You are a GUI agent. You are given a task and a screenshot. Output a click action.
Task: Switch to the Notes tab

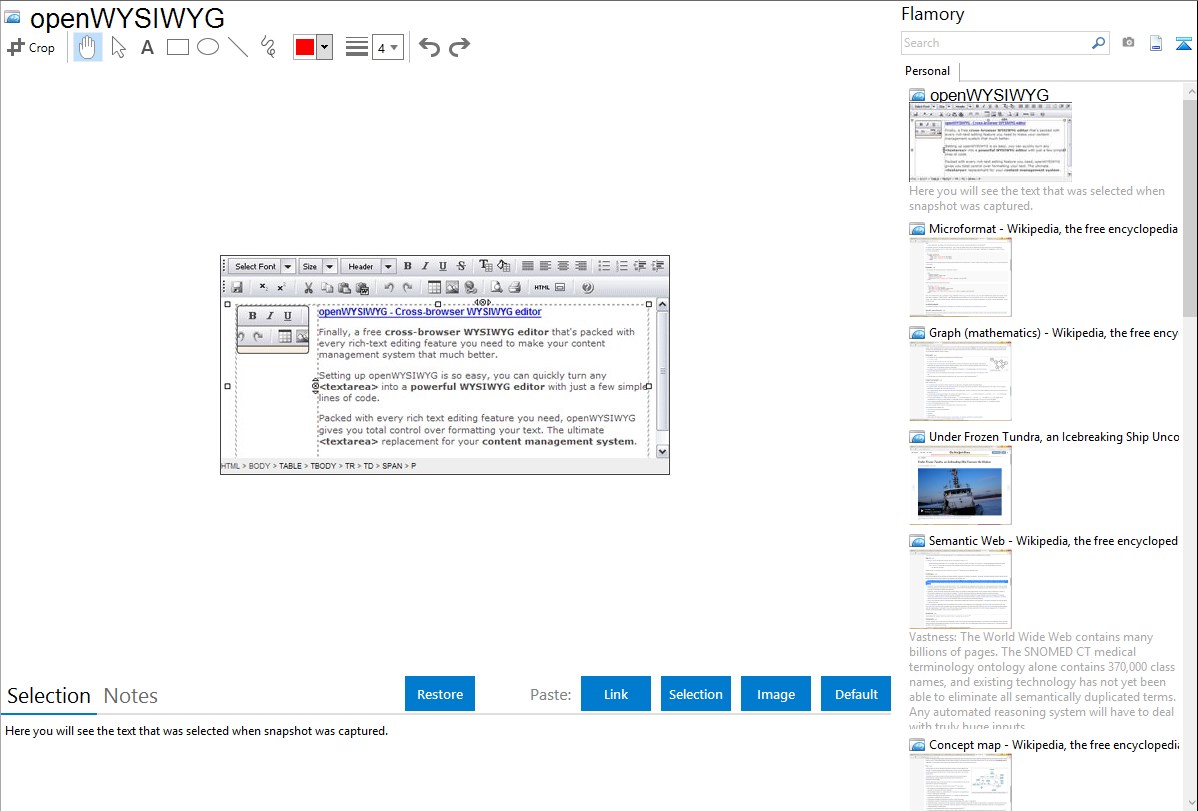tap(131, 696)
